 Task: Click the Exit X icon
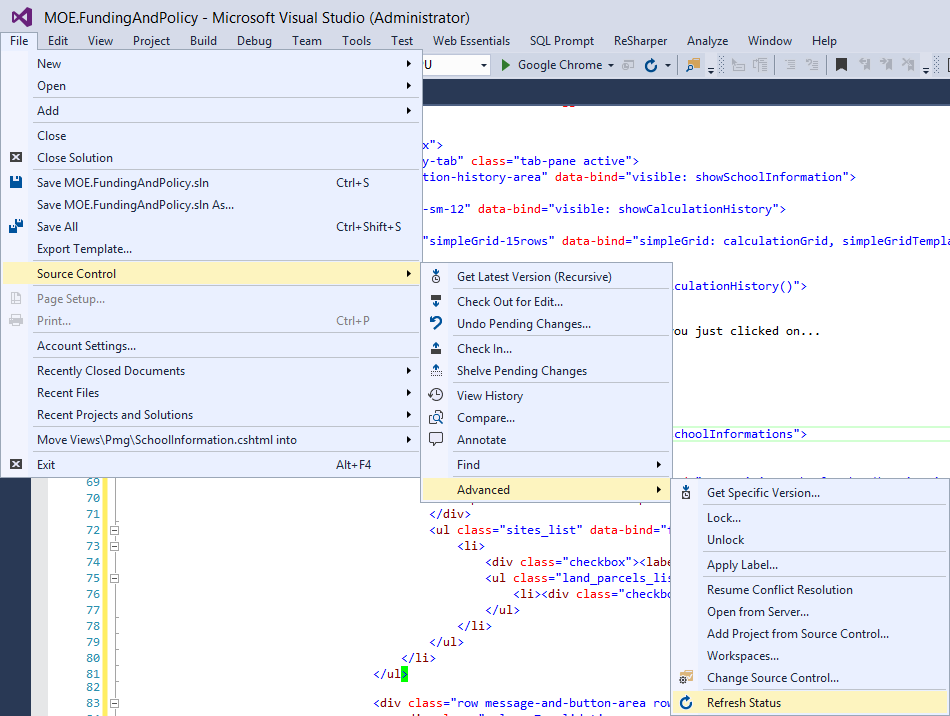tap(16, 465)
